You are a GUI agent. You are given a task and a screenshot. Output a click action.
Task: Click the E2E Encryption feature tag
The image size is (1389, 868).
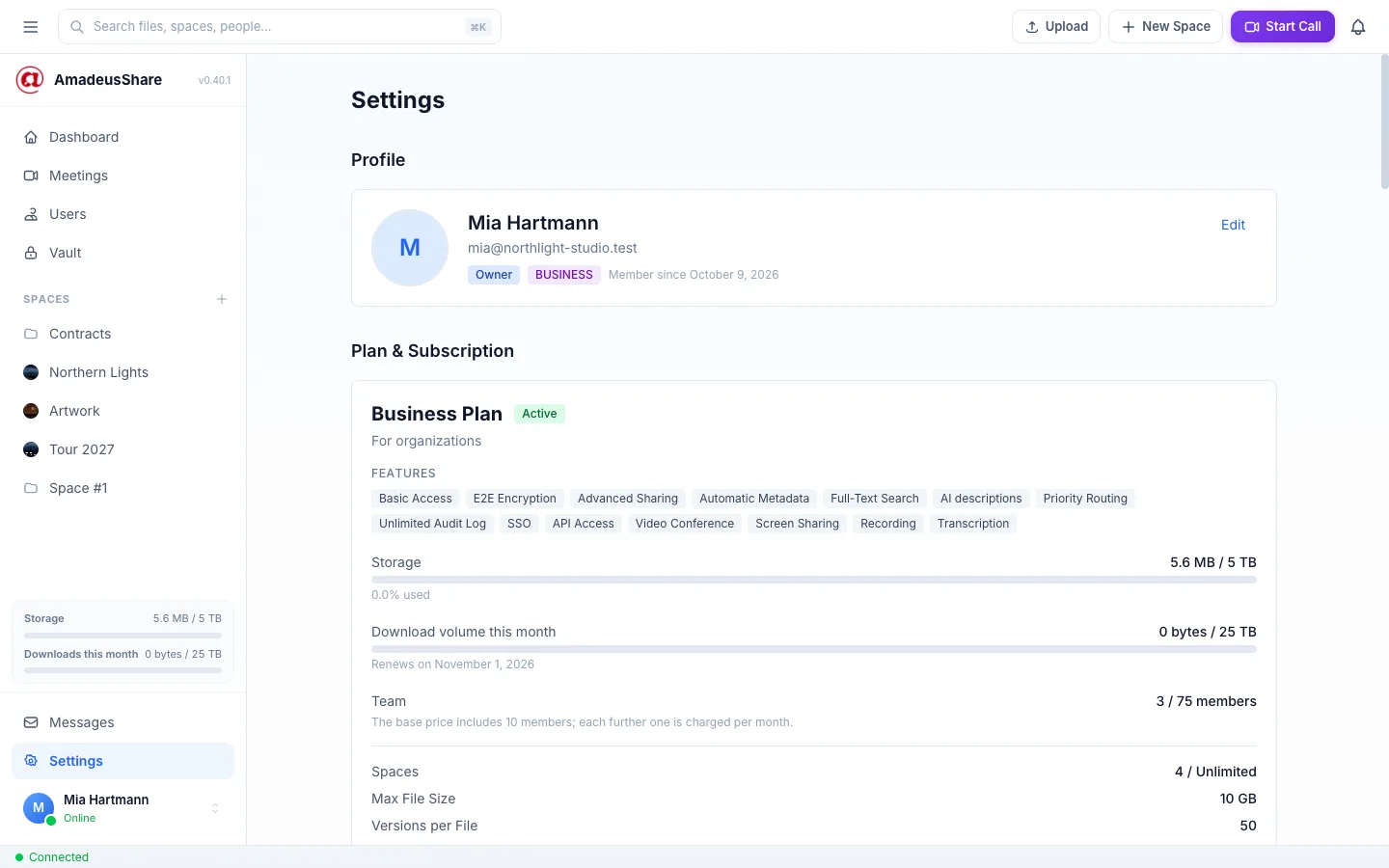[515, 499]
